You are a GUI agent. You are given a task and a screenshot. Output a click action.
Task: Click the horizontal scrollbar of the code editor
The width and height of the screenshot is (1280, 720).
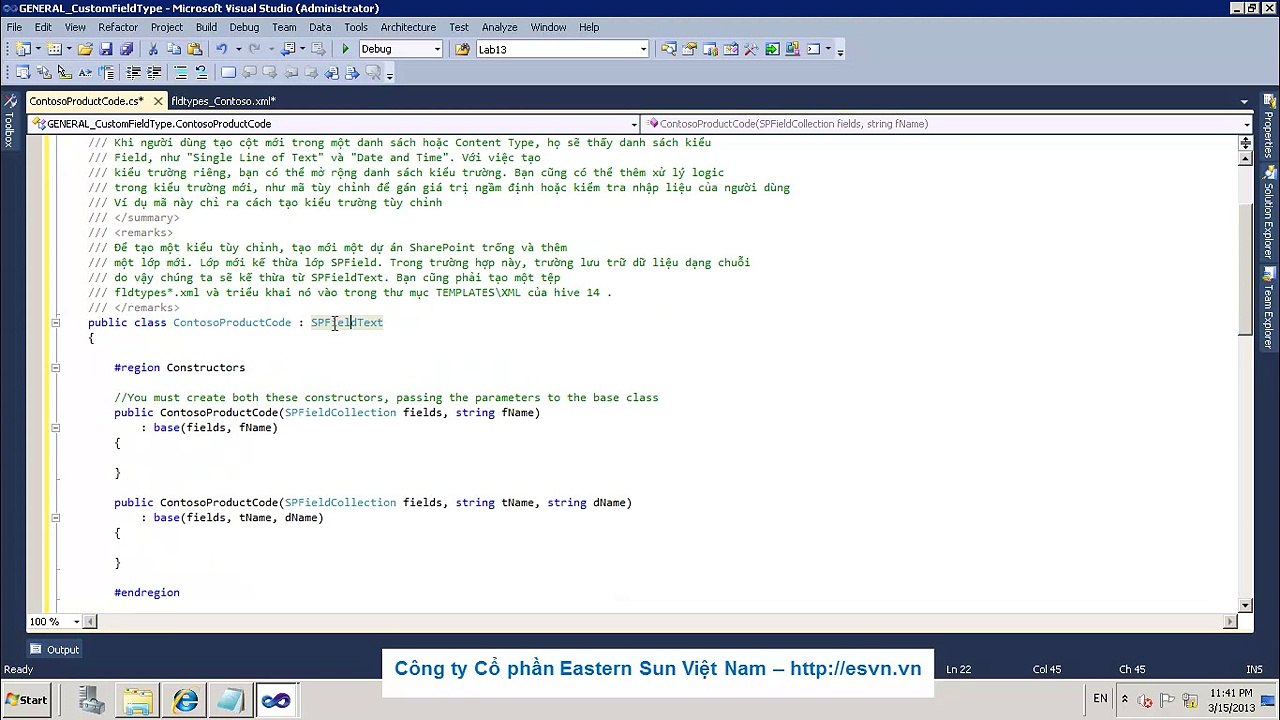pyautogui.click(x=662, y=622)
